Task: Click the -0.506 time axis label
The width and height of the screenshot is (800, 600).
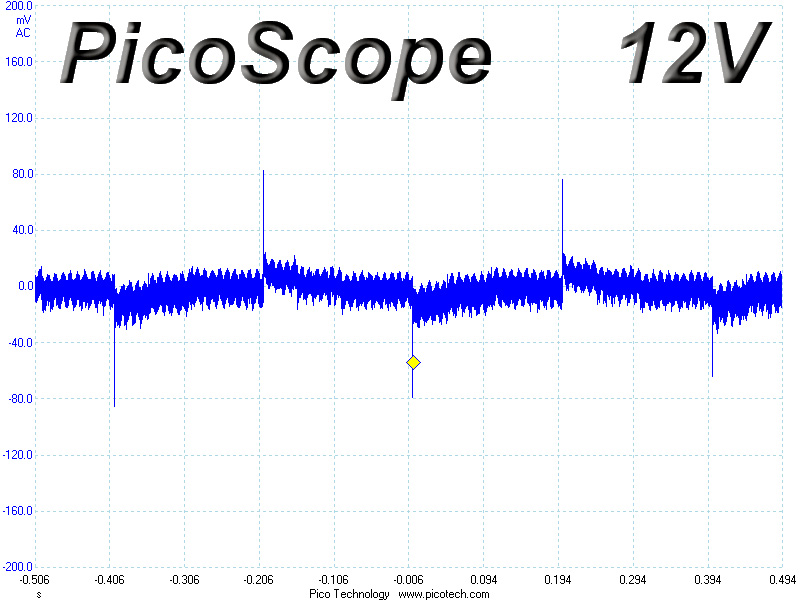Action: [x=35, y=580]
